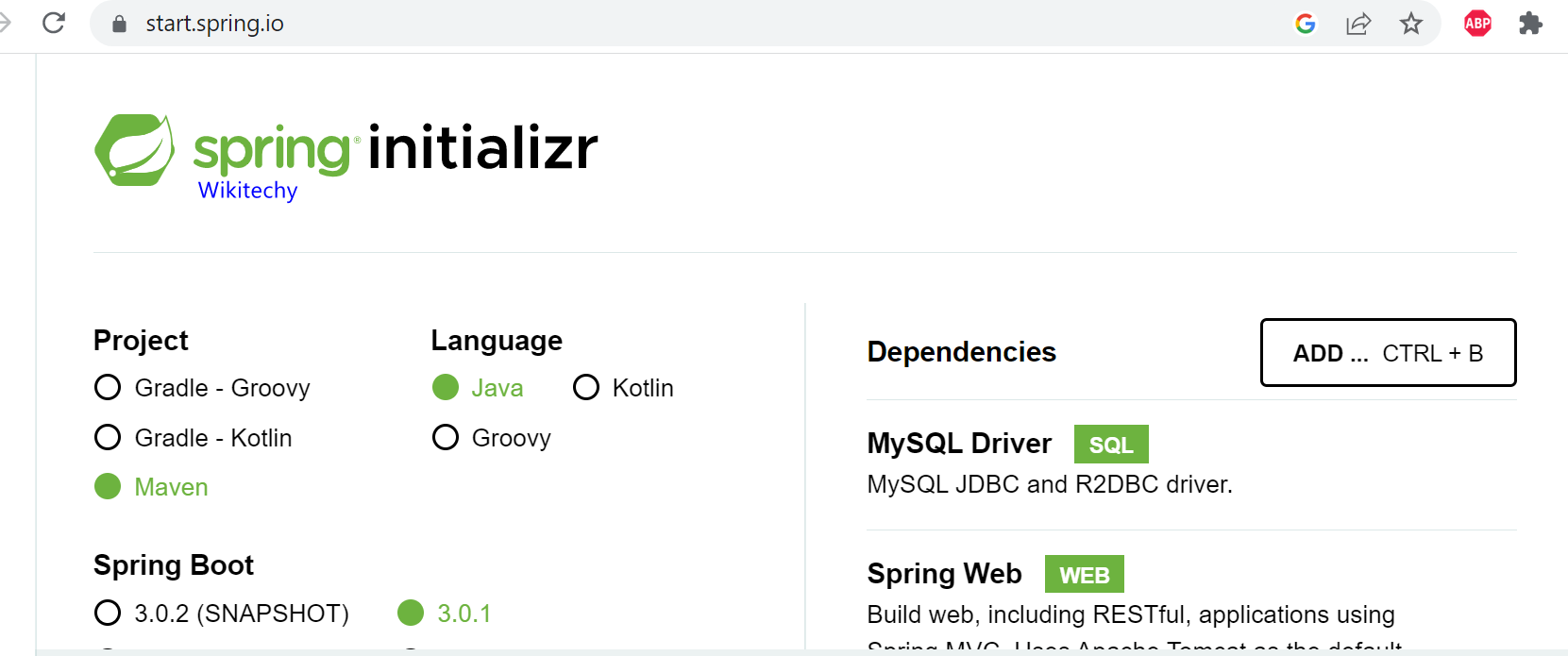Bookmark this page with the star icon
Image resolution: width=1568 pixels, height=656 pixels.
tap(1411, 24)
